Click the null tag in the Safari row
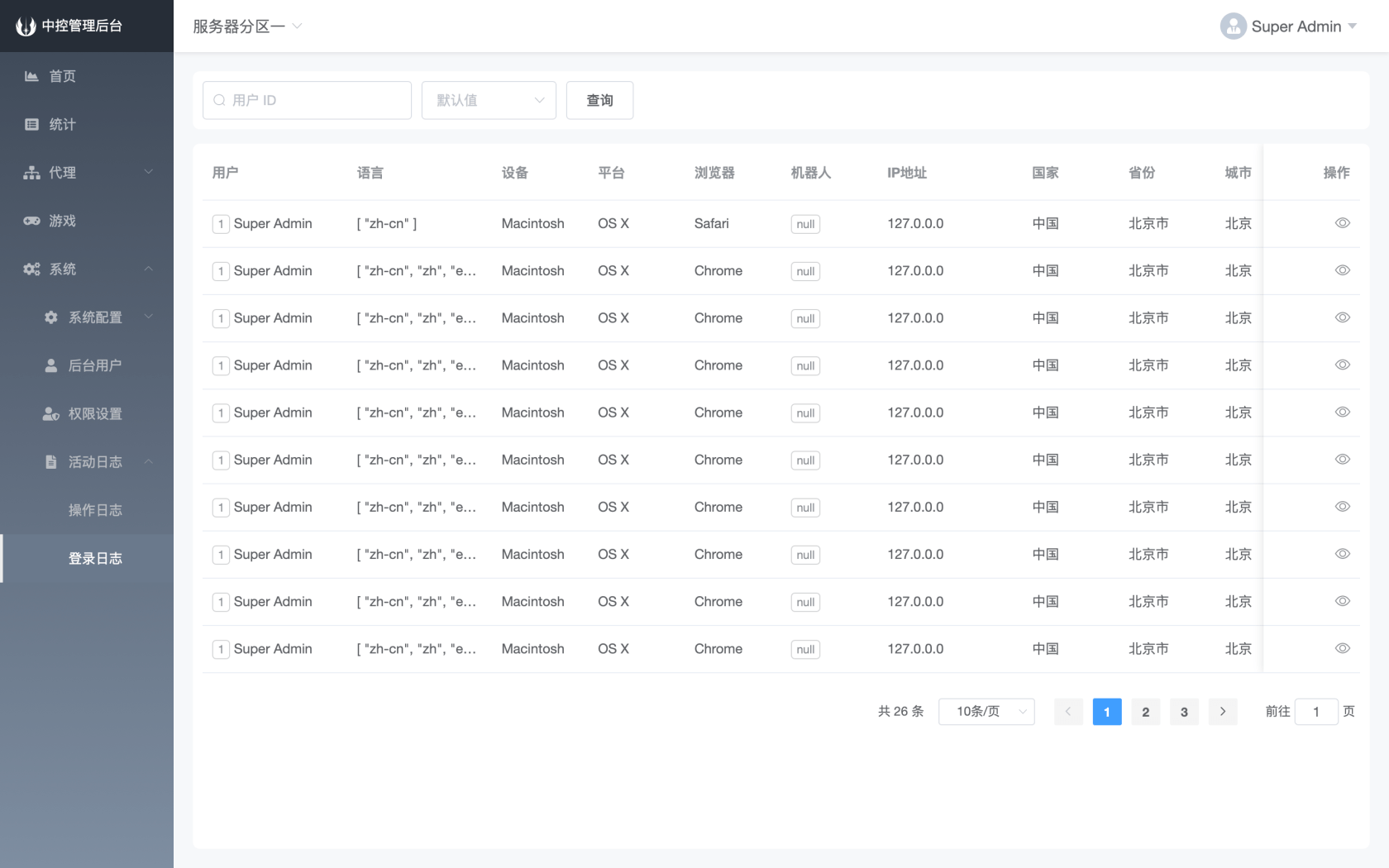This screenshot has width=1389, height=868. [x=805, y=224]
